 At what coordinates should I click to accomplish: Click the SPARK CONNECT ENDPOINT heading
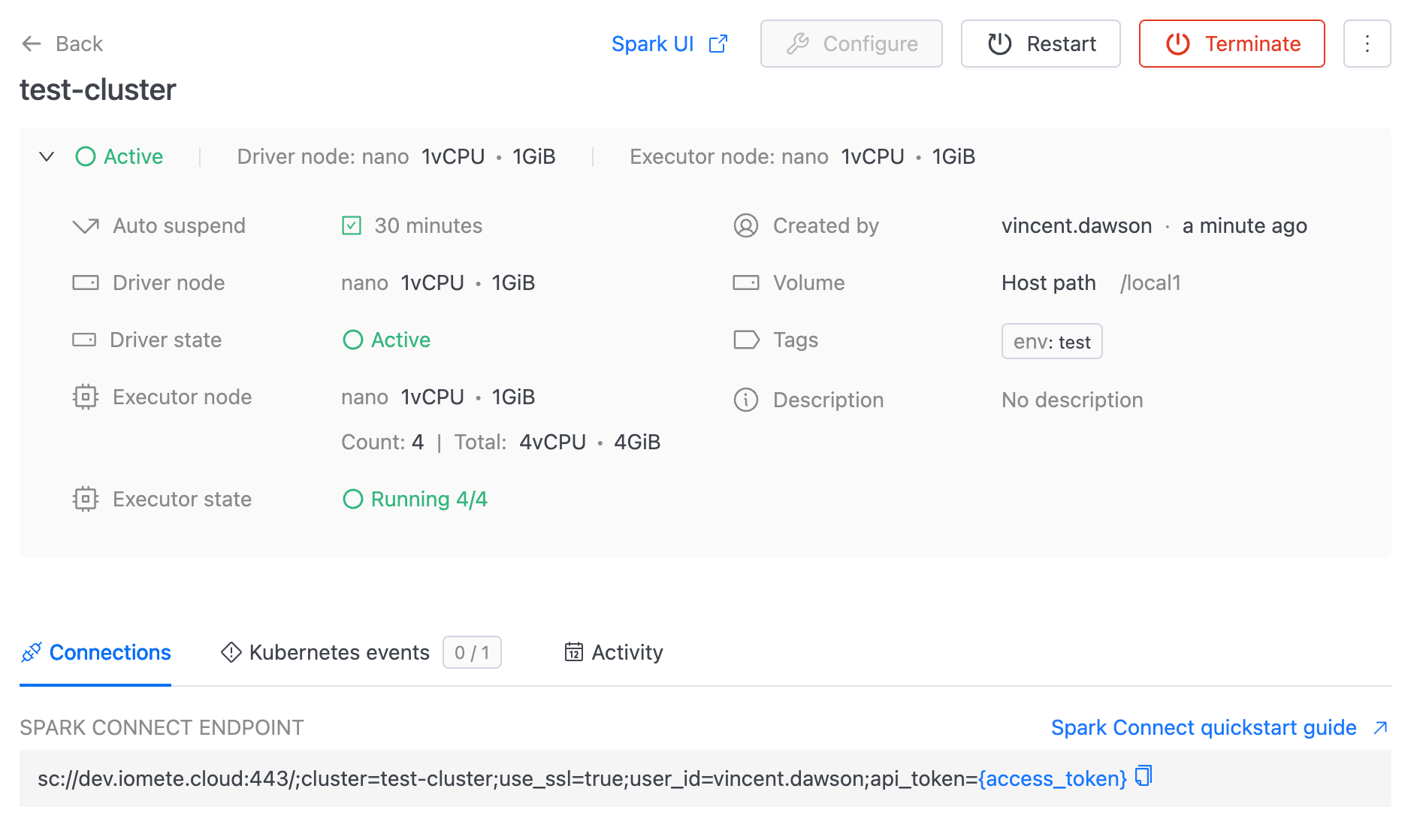(162, 727)
